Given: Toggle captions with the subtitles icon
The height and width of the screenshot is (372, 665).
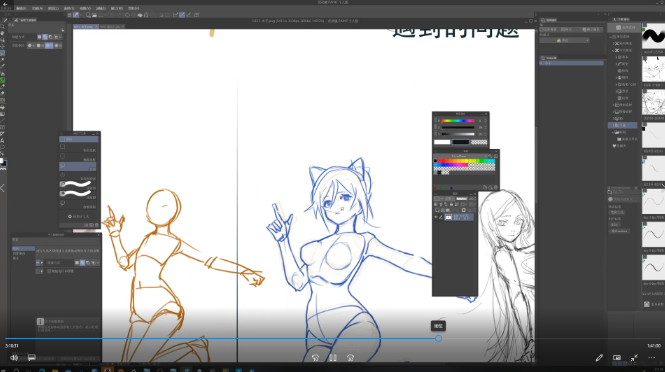Looking at the screenshot, I should point(32,358).
